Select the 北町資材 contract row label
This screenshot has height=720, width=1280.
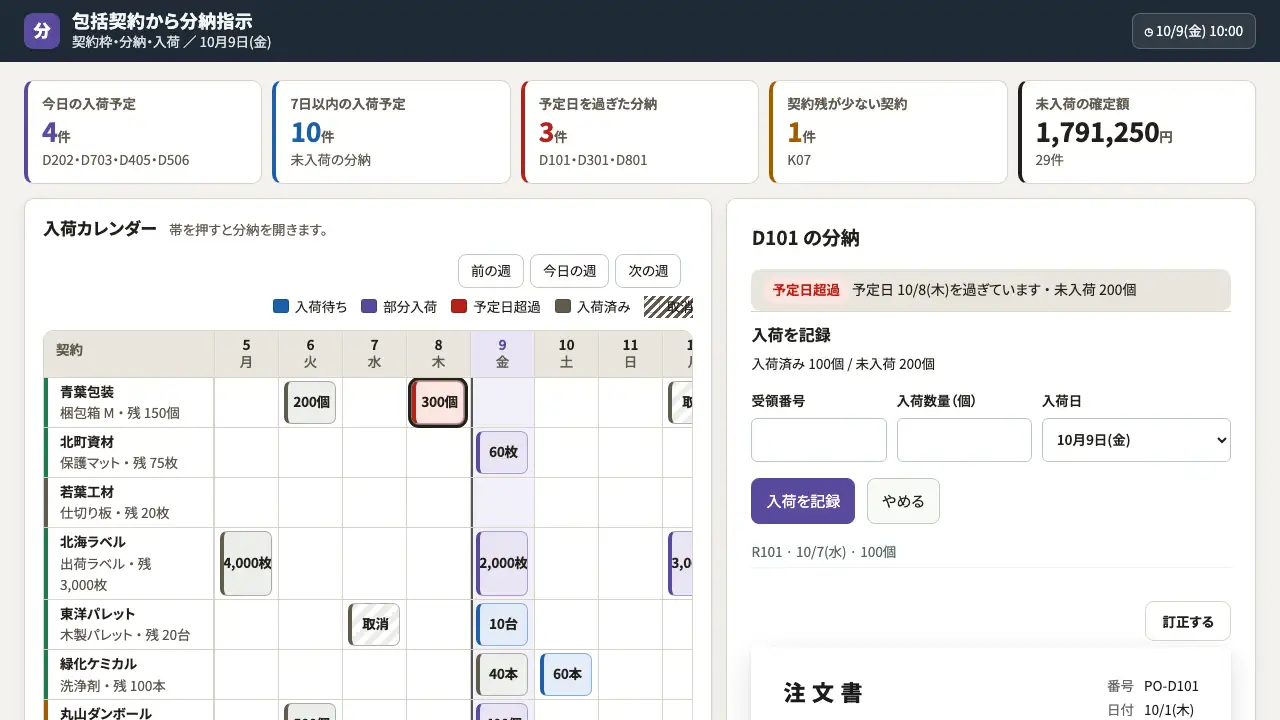(x=129, y=452)
